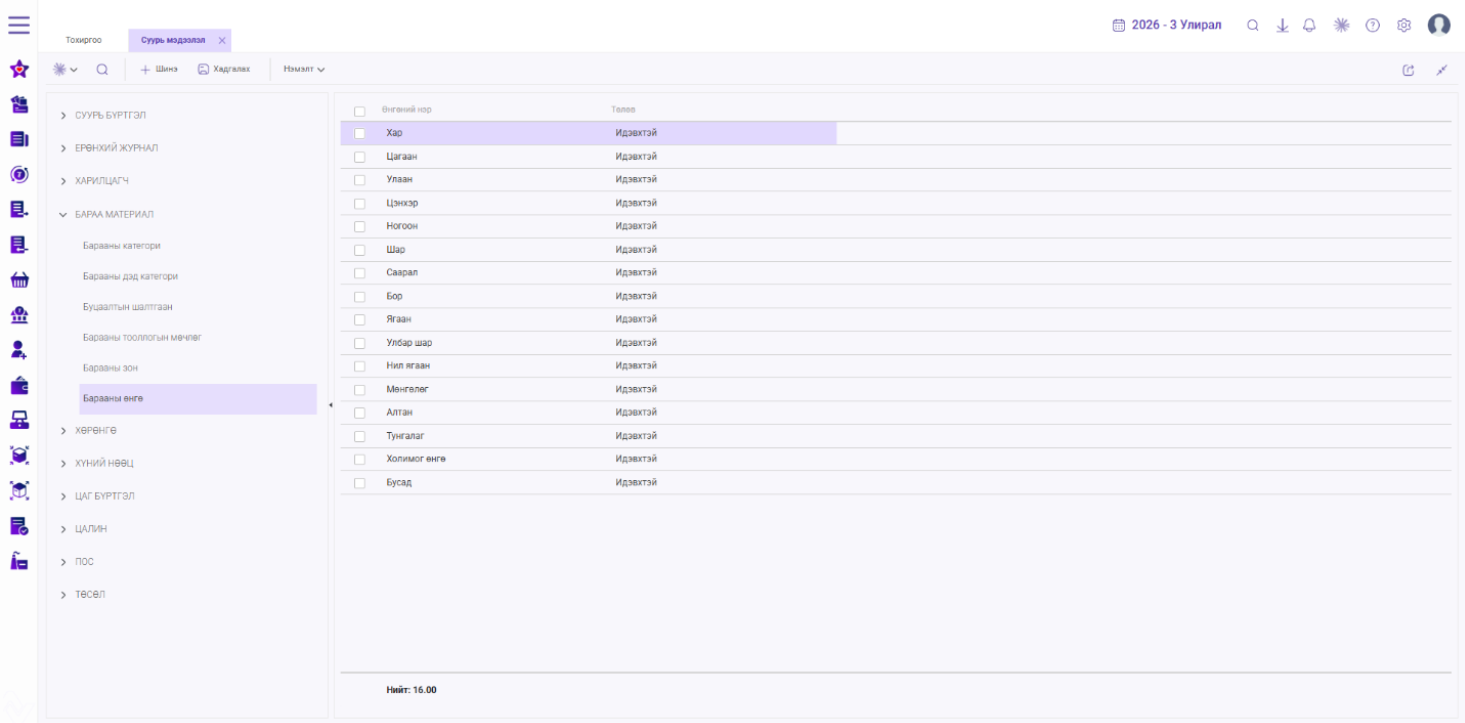Click the download arrow icon in header
The image size is (1465, 723).
click(x=1282, y=26)
